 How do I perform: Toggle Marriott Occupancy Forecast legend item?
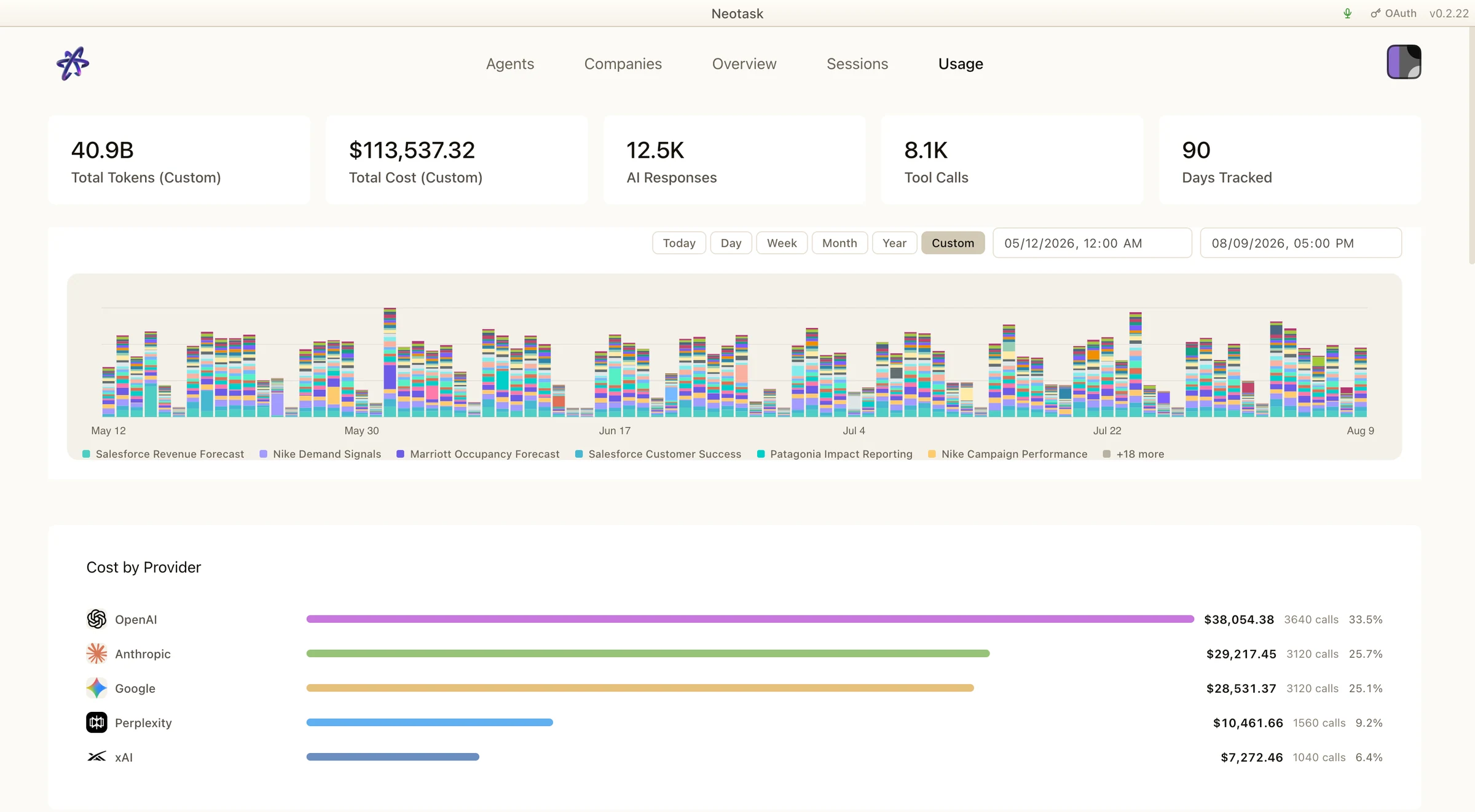coord(478,454)
